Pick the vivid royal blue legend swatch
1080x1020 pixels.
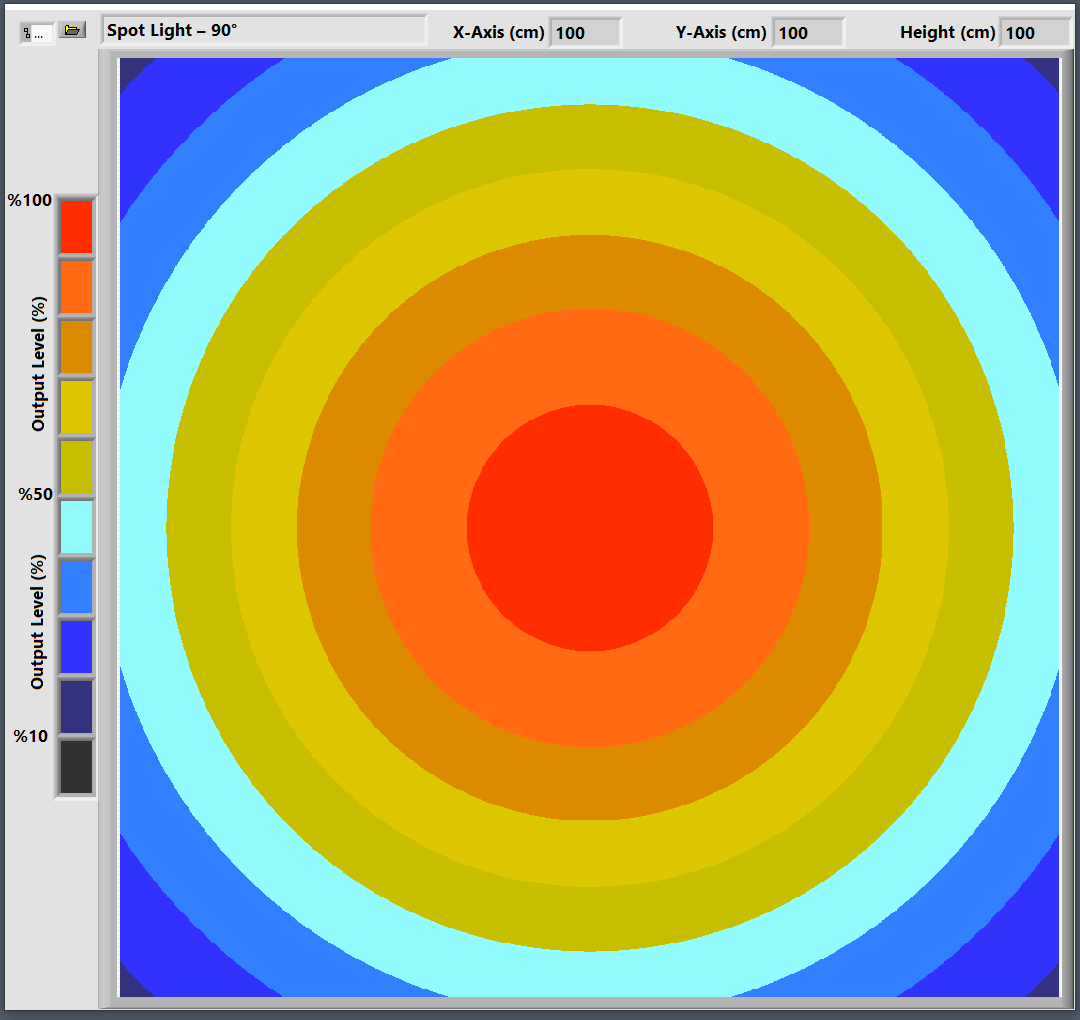[76, 647]
